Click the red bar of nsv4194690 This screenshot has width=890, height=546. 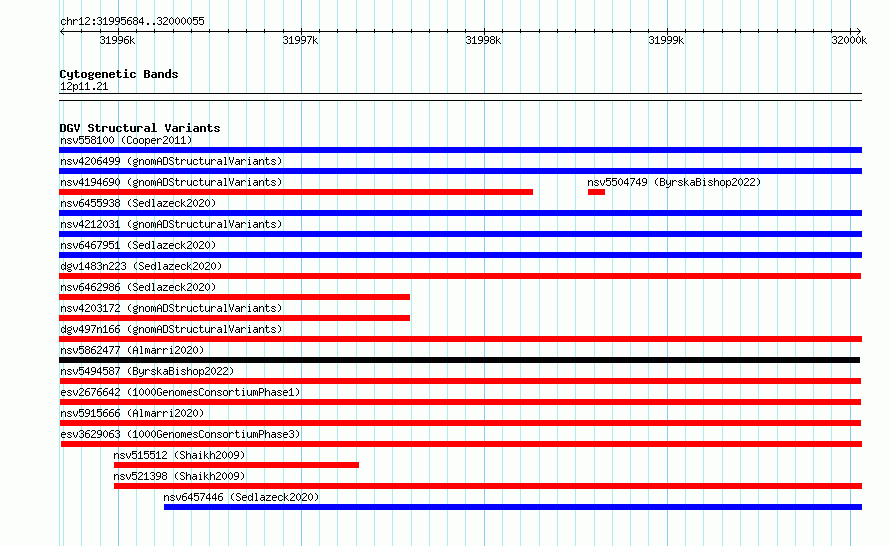click(x=296, y=192)
